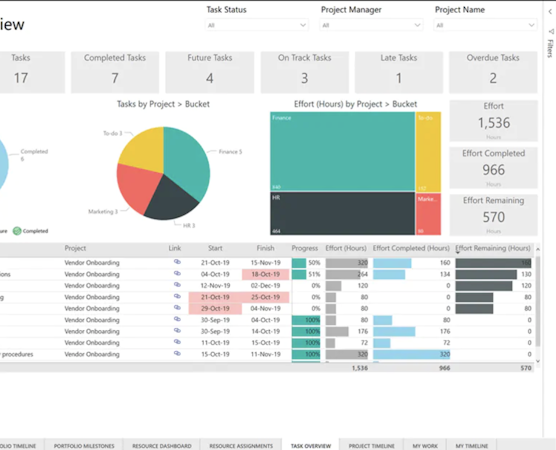
Task: Switch to the Resource Dashboard tab
Action: click(x=162, y=446)
